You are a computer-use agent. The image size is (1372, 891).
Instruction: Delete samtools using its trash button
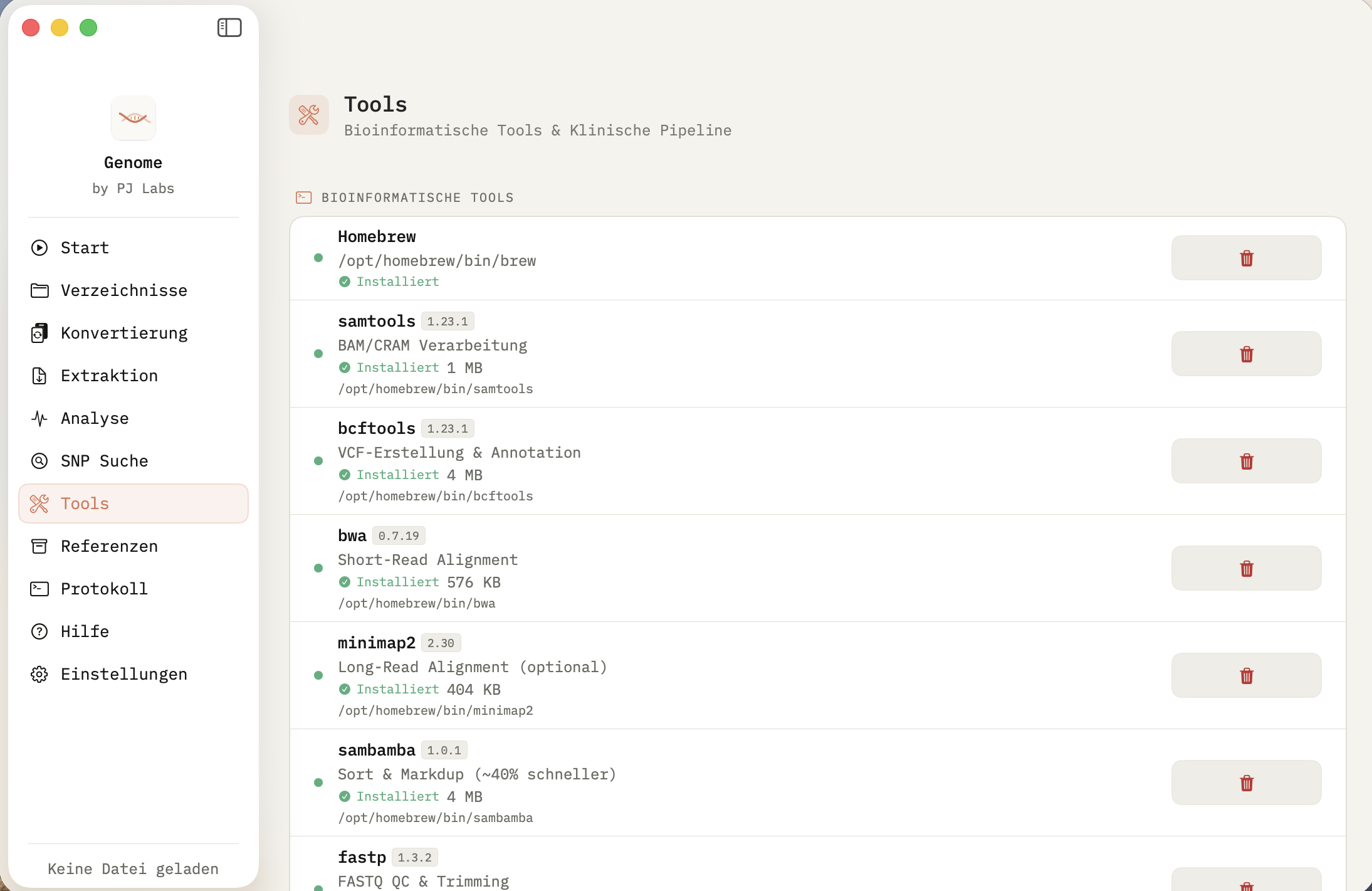tap(1246, 354)
